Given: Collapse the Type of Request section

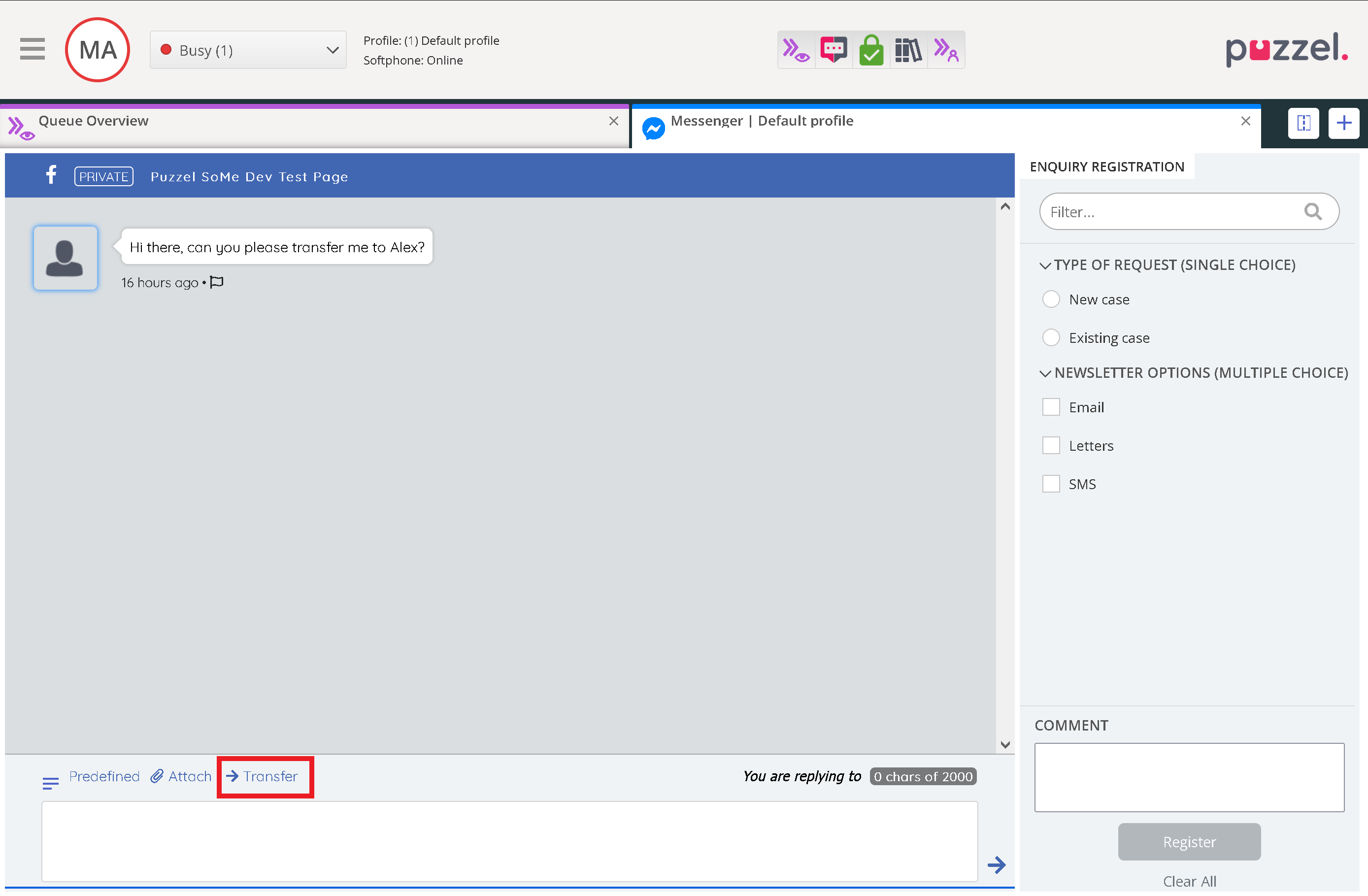Looking at the screenshot, I should coord(1045,265).
